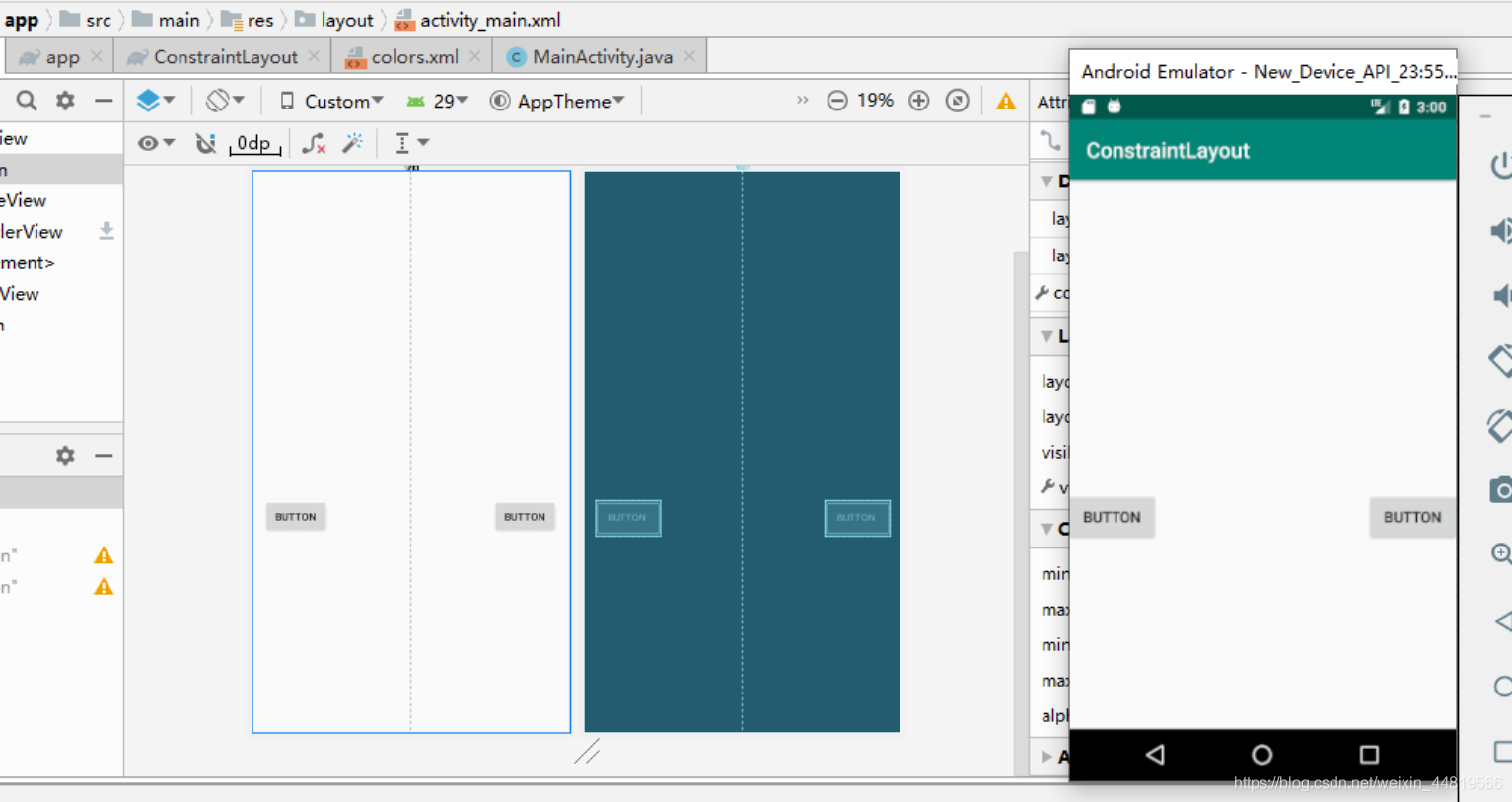Show more toolbar options chevron
The height and width of the screenshot is (802, 1512).
tap(802, 100)
